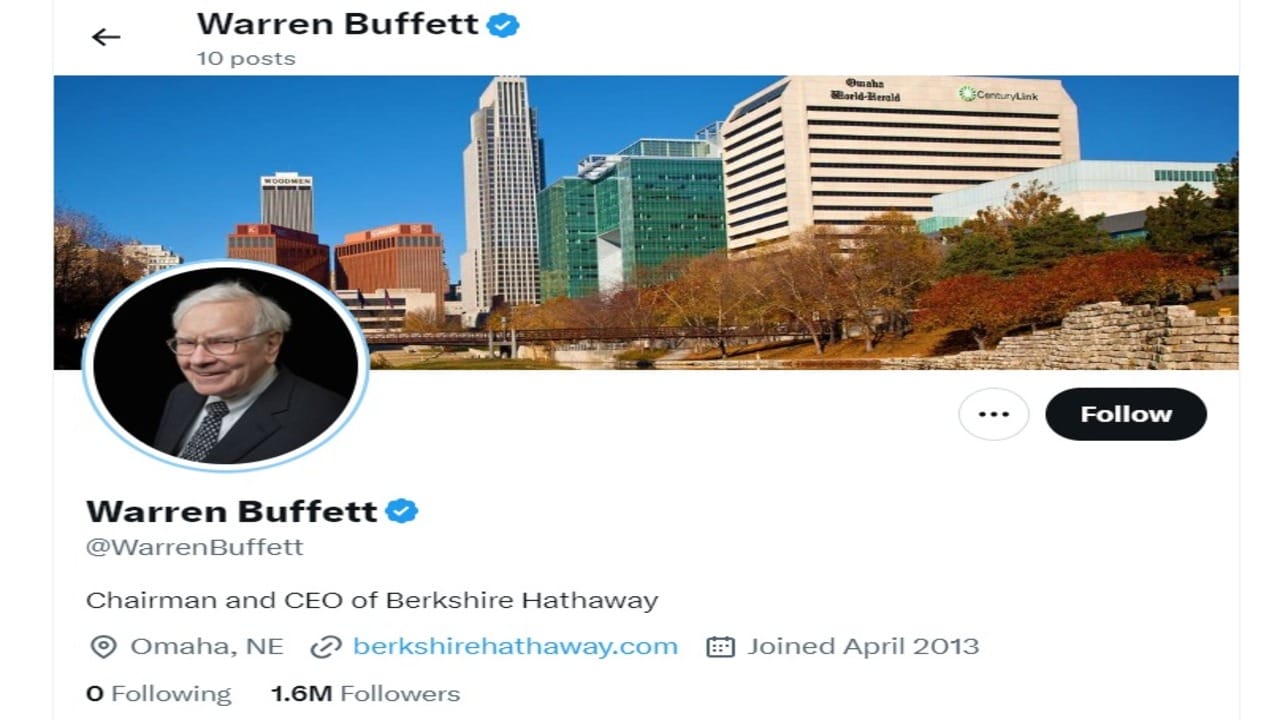Click the @WarrenBuffett handle

(195, 547)
